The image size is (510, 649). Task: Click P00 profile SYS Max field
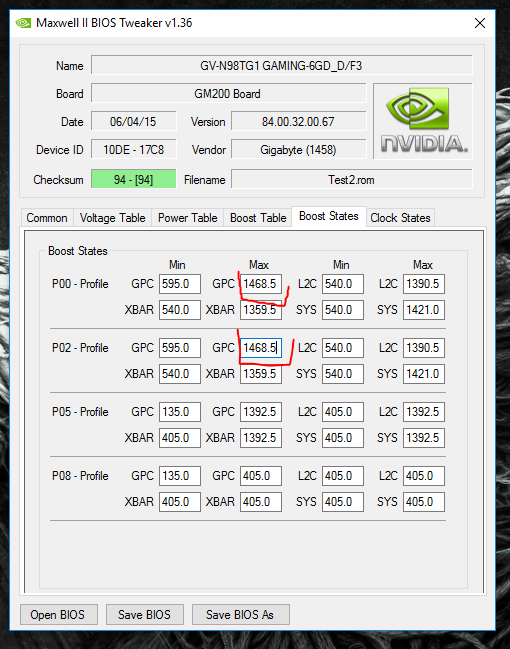[x=424, y=310]
